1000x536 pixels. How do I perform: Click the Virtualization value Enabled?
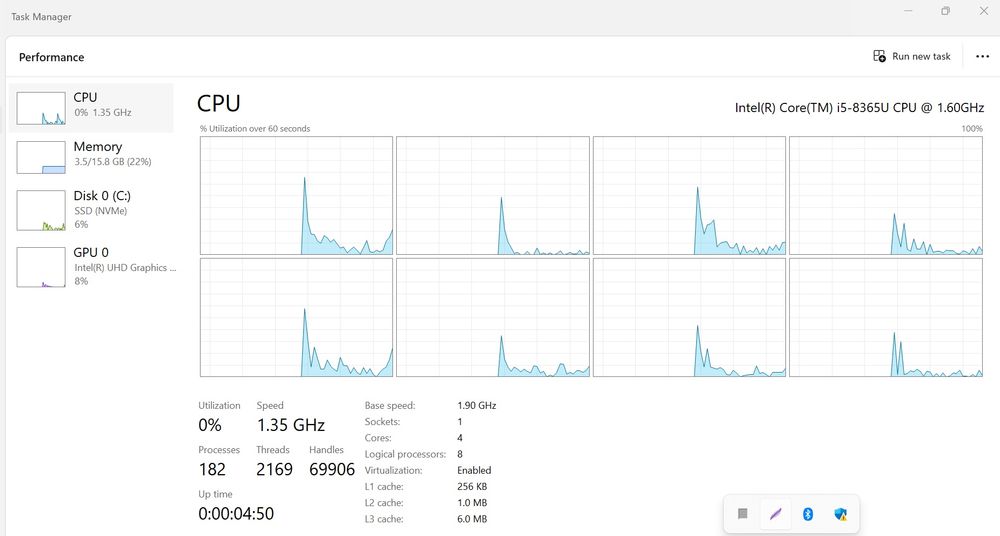click(474, 470)
